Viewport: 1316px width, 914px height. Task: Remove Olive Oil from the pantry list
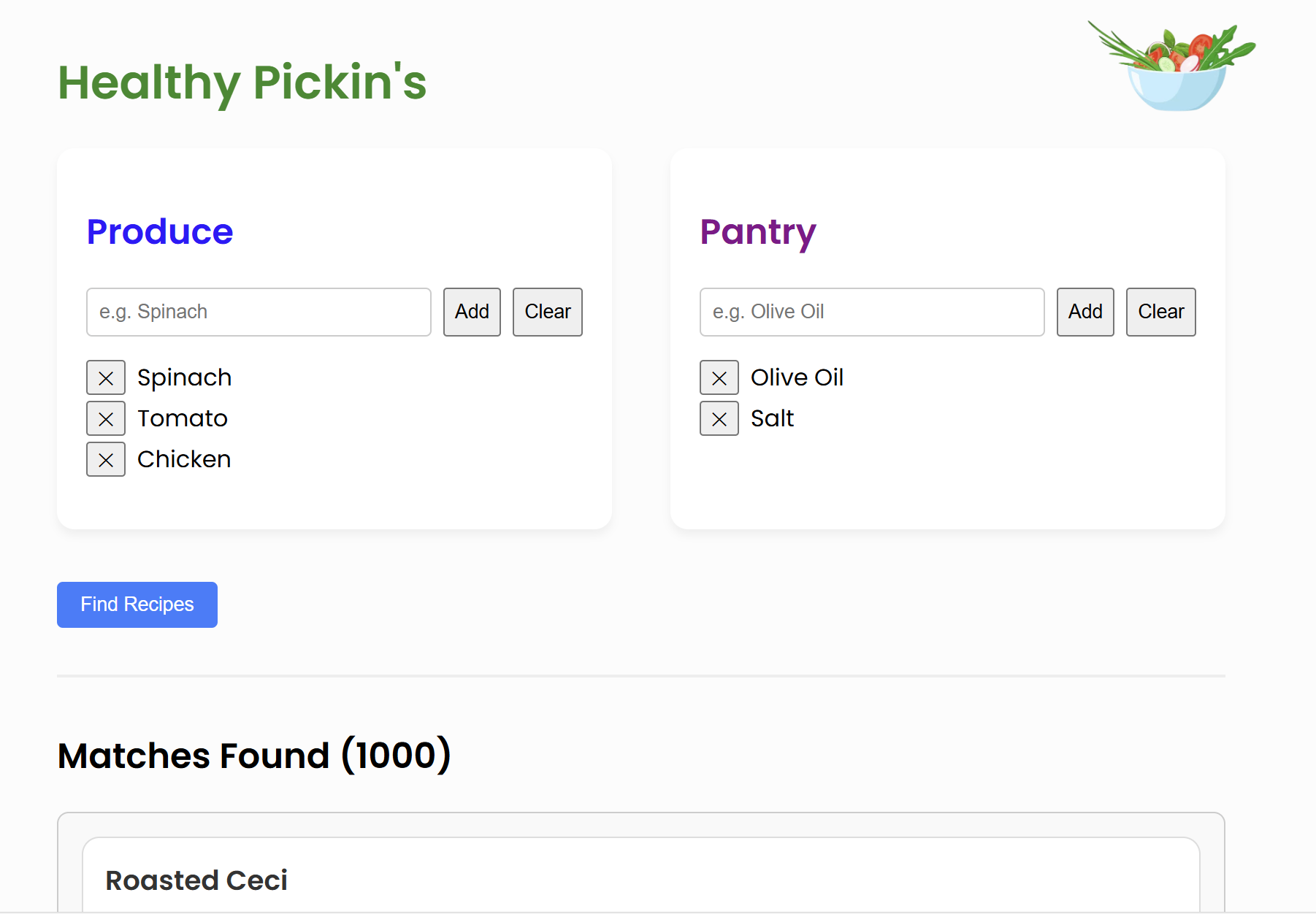719,377
